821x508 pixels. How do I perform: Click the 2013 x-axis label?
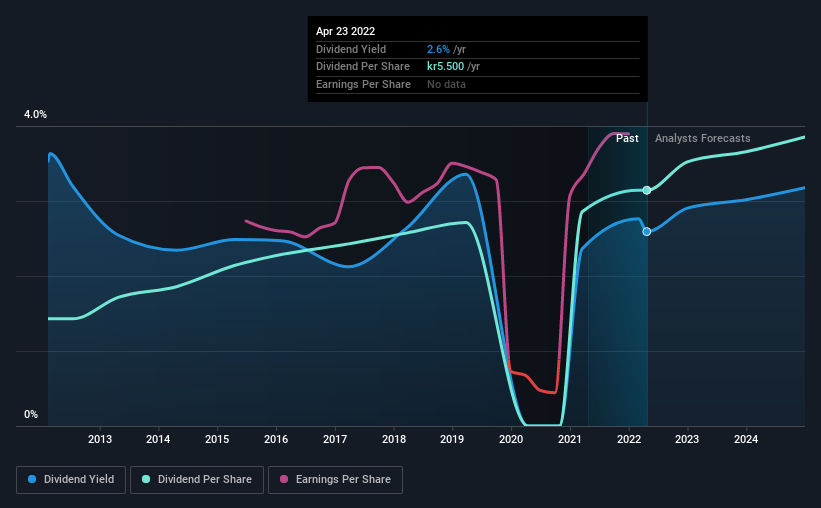point(99,439)
